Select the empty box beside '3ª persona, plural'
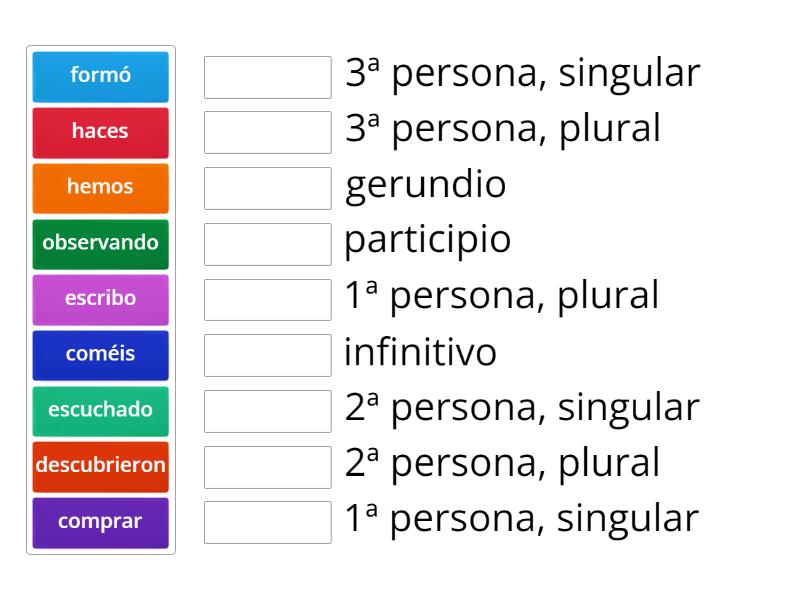The height and width of the screenshot is (600, 800). (267, 132)
